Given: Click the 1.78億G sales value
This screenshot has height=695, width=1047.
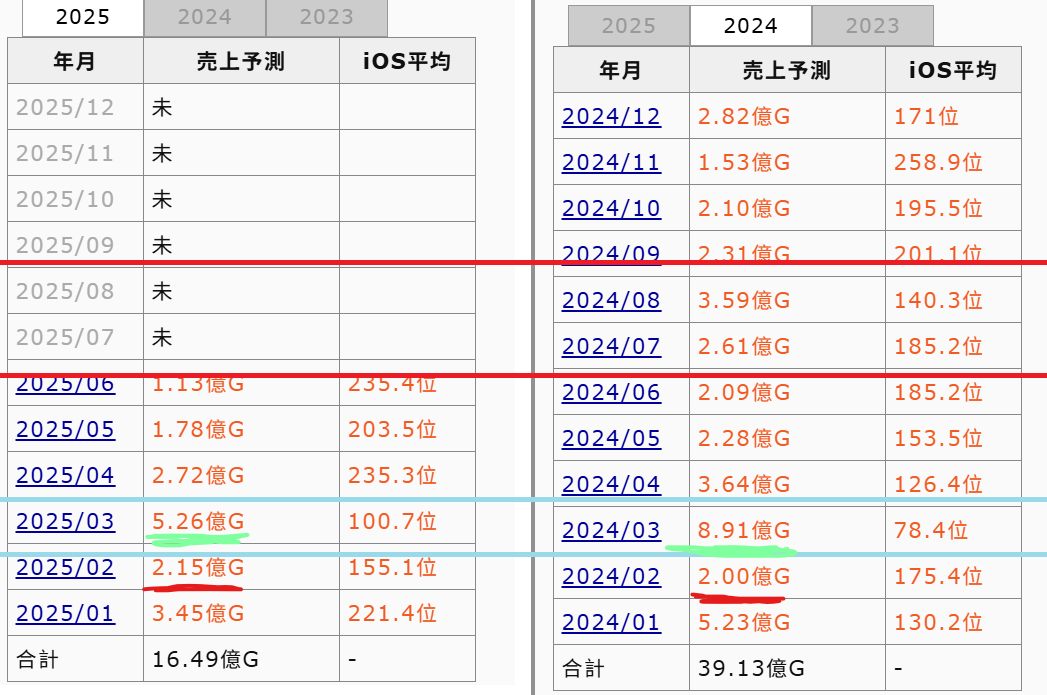Looking at the screenshot, I should [198, 429].
